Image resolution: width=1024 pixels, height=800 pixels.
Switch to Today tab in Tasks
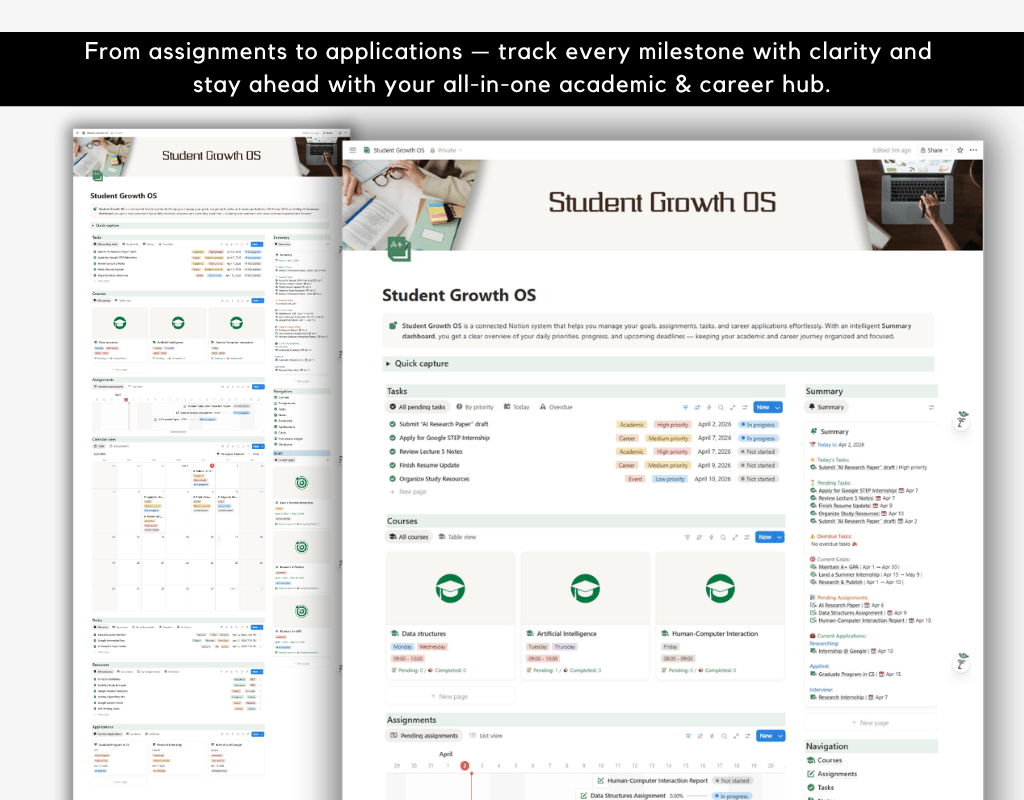(x=517, y=407)
